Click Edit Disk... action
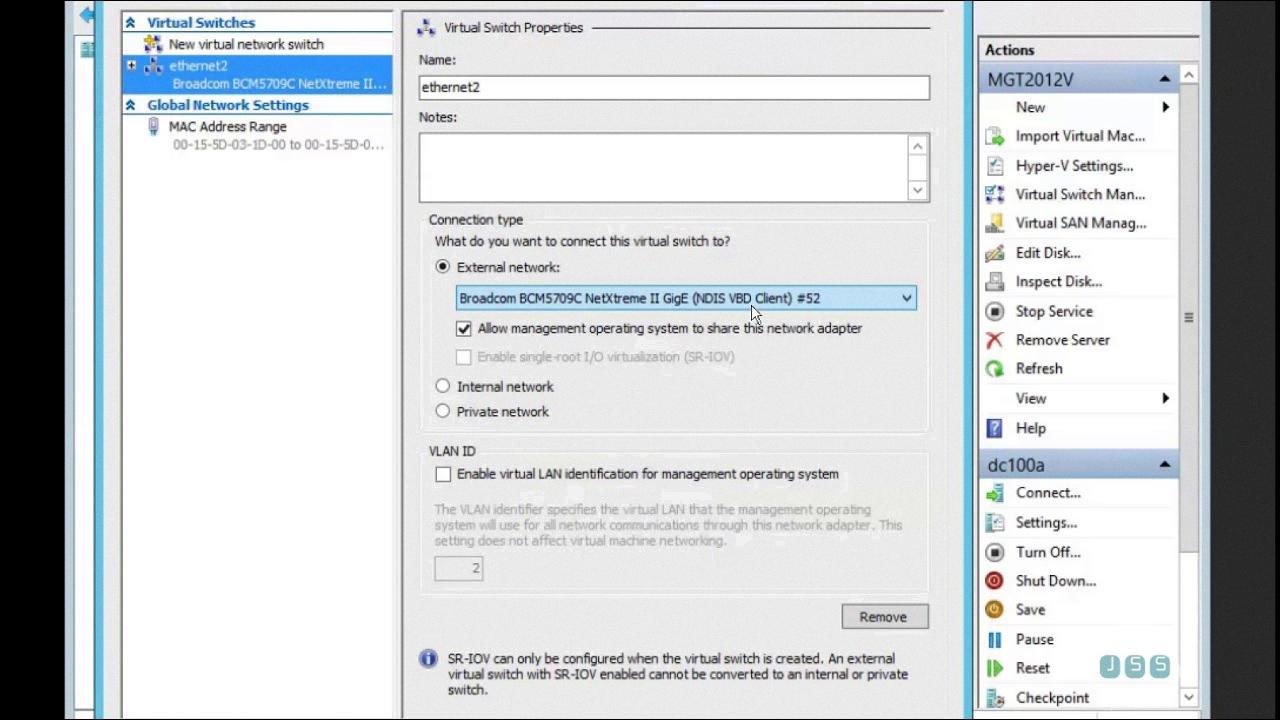The width and height of the screenshot is (1280, 720). (x=1048, y=253)
